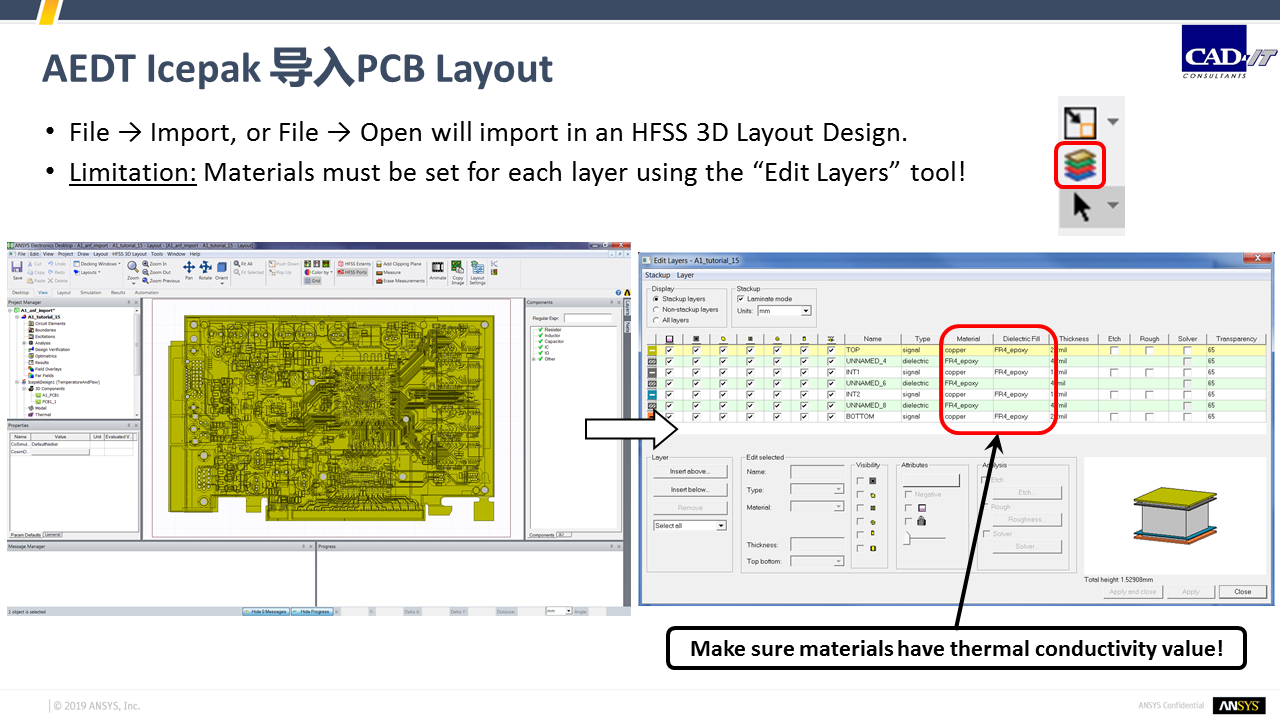Click the Insert below... button
This screenshot has width=1280, height=720.
[x=690, y=489]
